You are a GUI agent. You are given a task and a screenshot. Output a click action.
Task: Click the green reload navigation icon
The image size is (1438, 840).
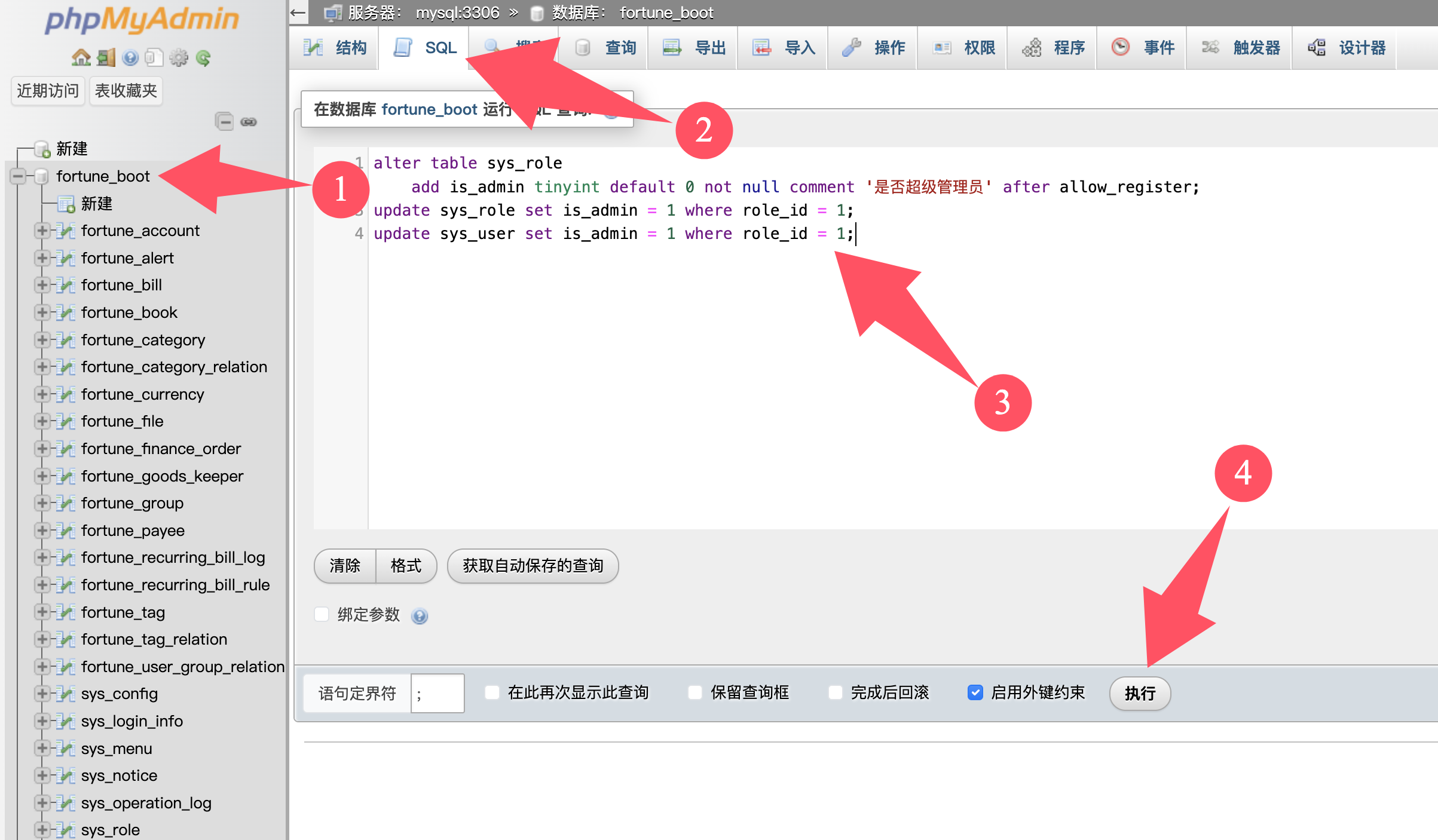point(203,58)
